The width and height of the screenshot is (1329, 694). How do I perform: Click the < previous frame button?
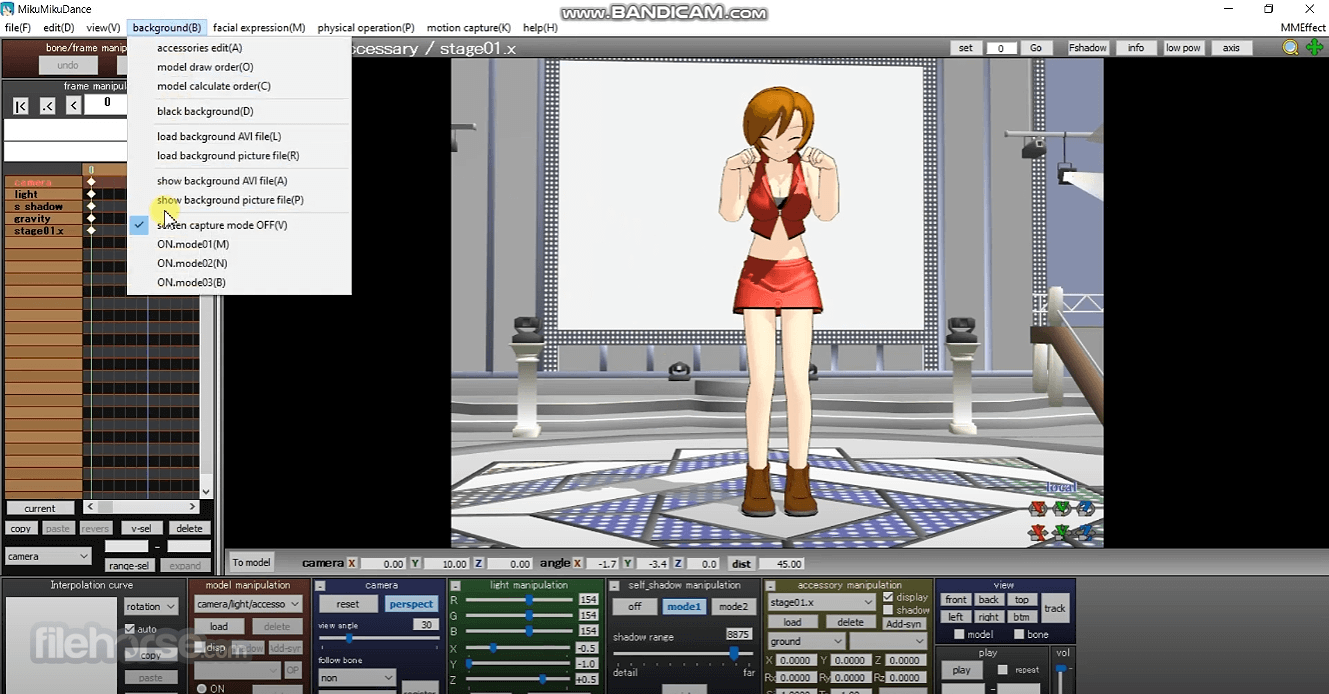pos(73,106)
